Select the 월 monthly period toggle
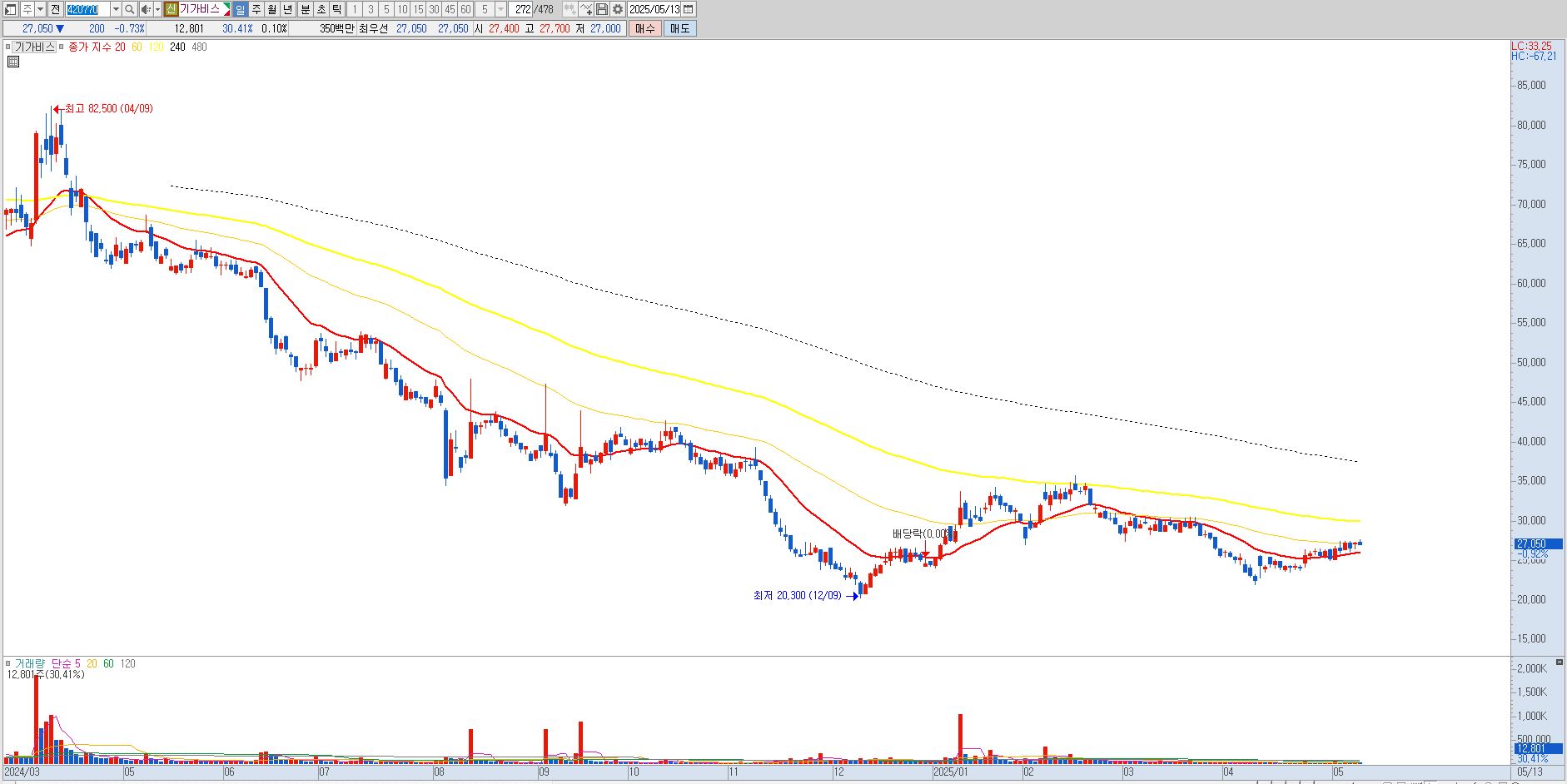Screen dimensions: 1567x784 (x=272, y=9)
